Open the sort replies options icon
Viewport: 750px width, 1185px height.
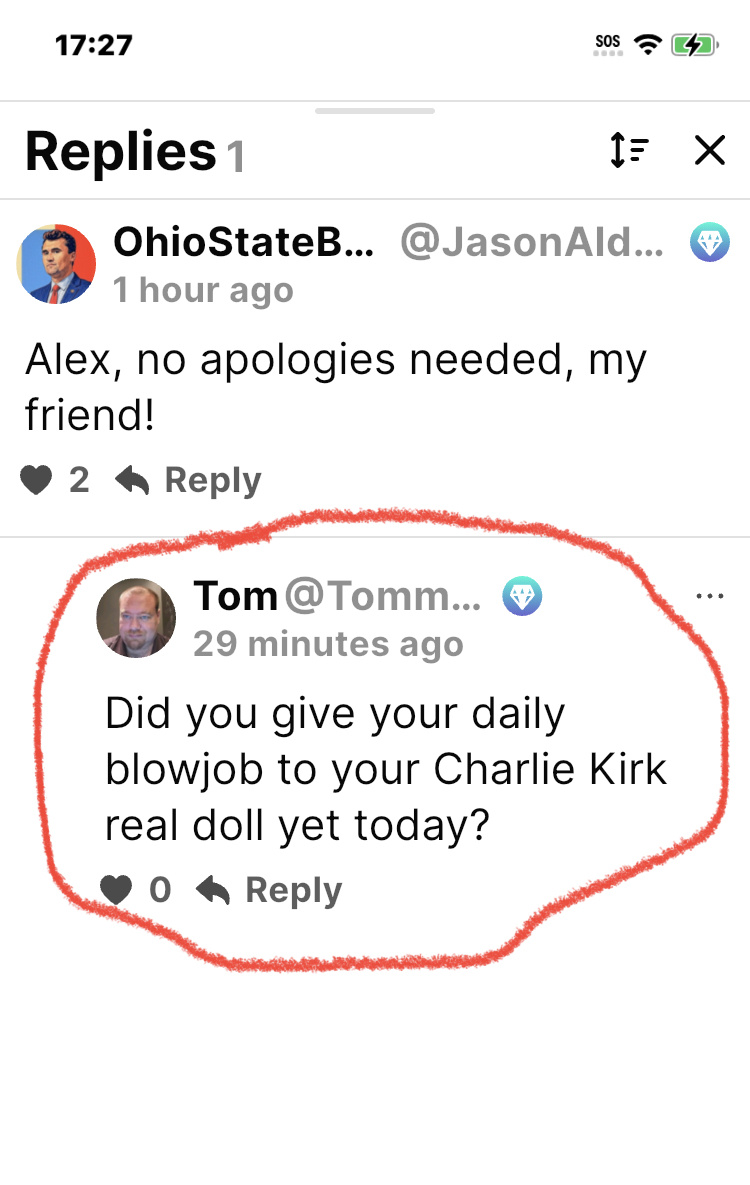click(629, 151)
